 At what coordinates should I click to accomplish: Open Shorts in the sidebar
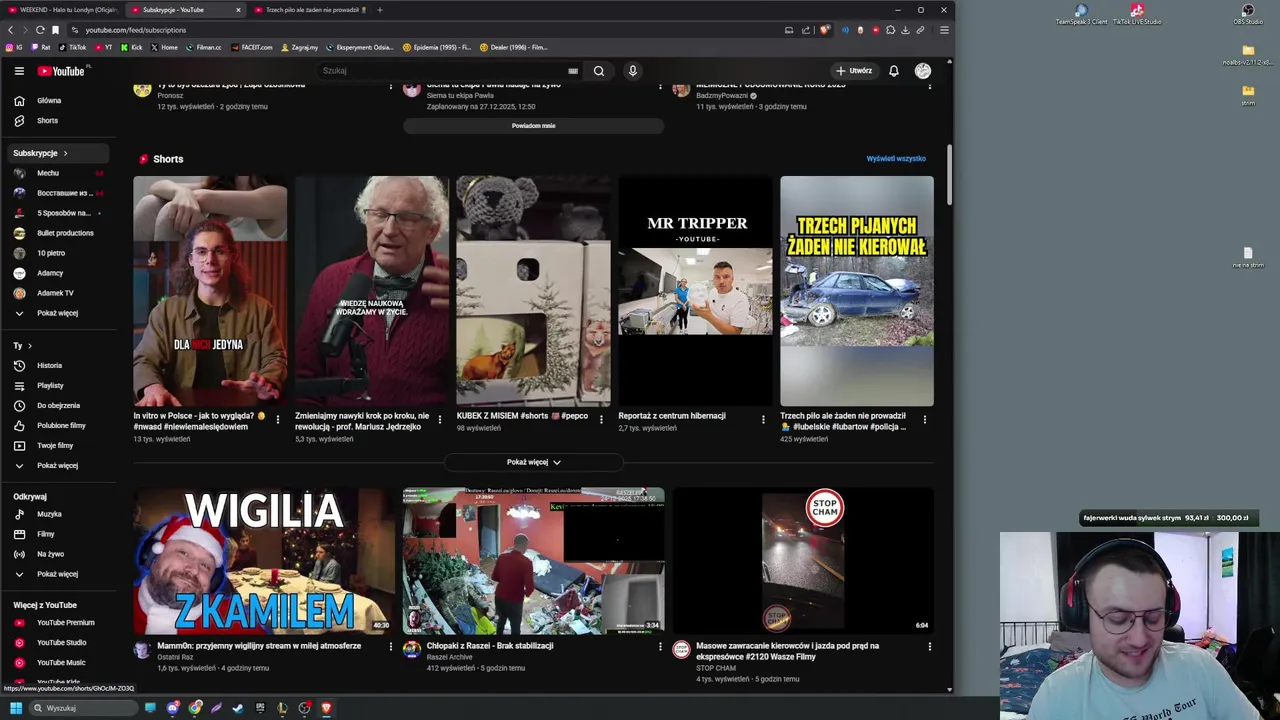(60, 121)
